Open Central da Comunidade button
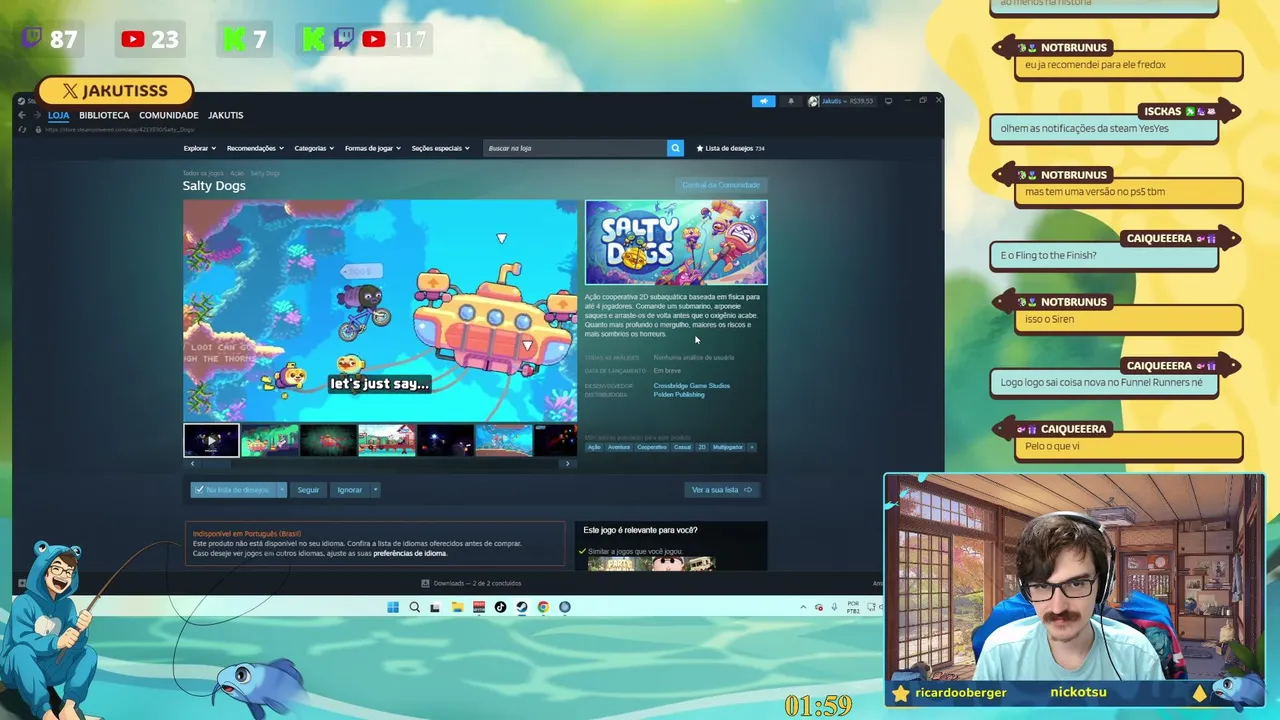1280x720 pixels. (x=721, y=185)
